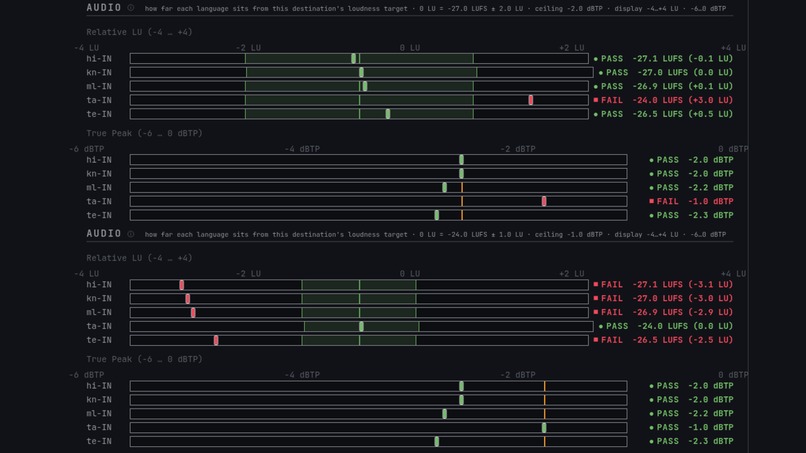Select te-IN 'PASS -2.3 dBTP' in -24.0 LUFS panel

691,441
